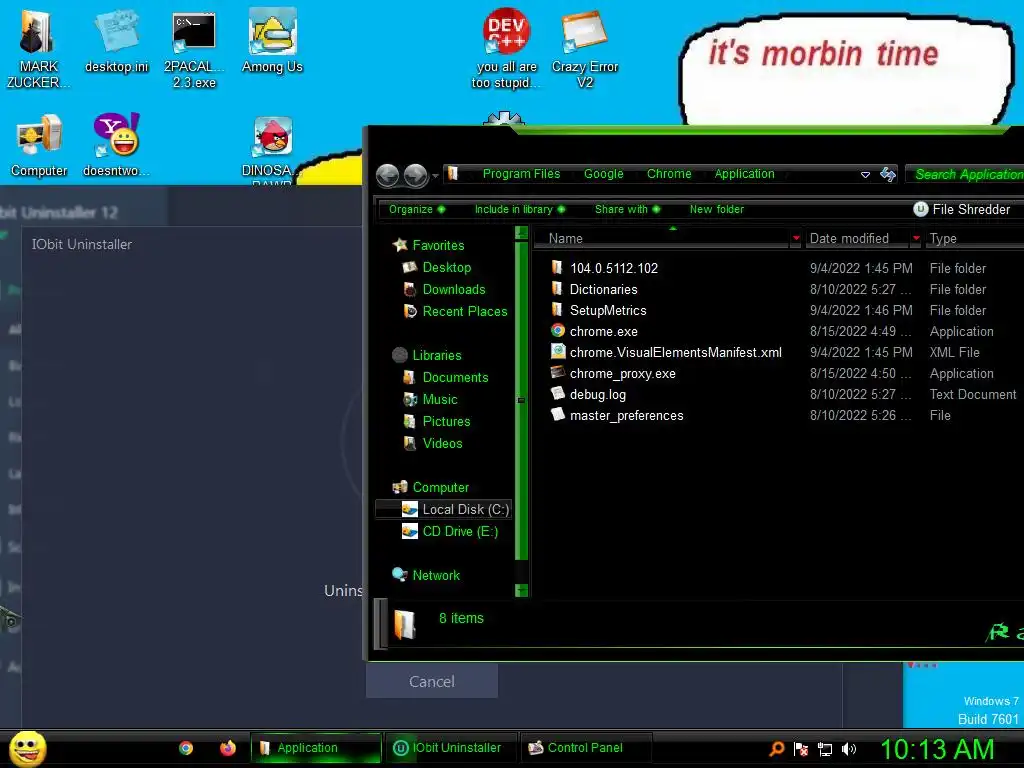Click Chrome in address breadcrumb

coord(669,174)
